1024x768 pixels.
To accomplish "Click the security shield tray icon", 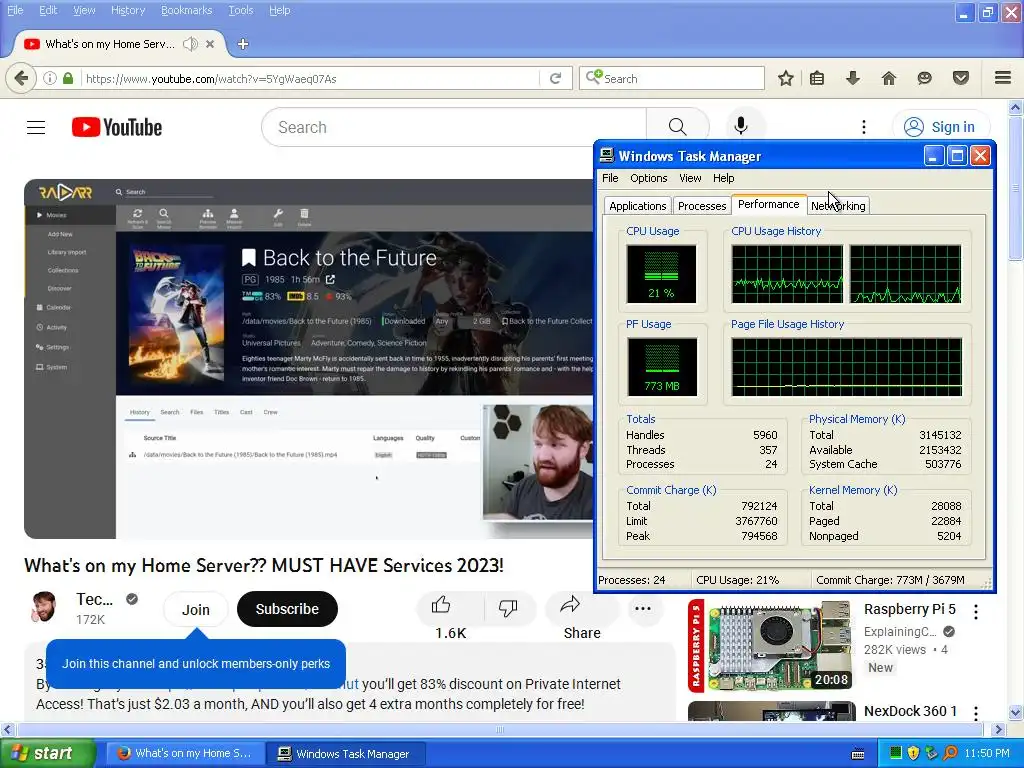I will tap(913, 753).
